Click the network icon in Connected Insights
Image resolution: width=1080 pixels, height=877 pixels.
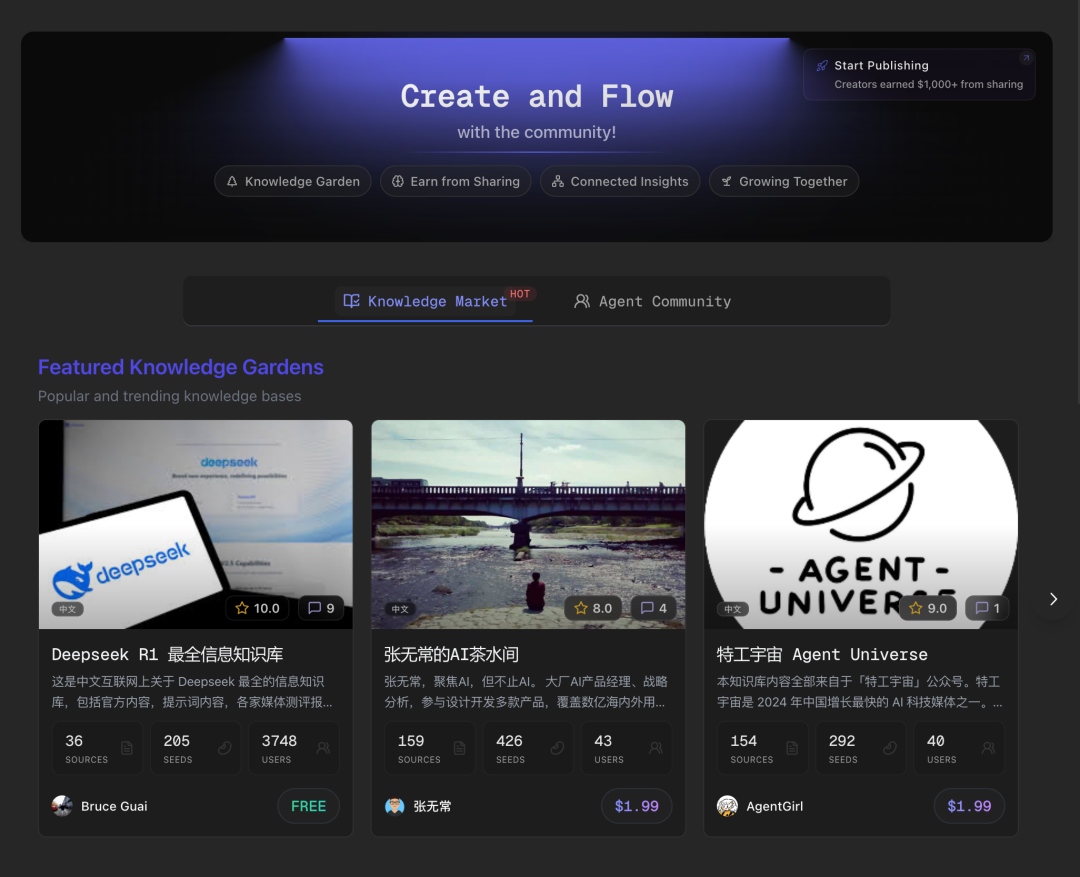tap(558, 181)
